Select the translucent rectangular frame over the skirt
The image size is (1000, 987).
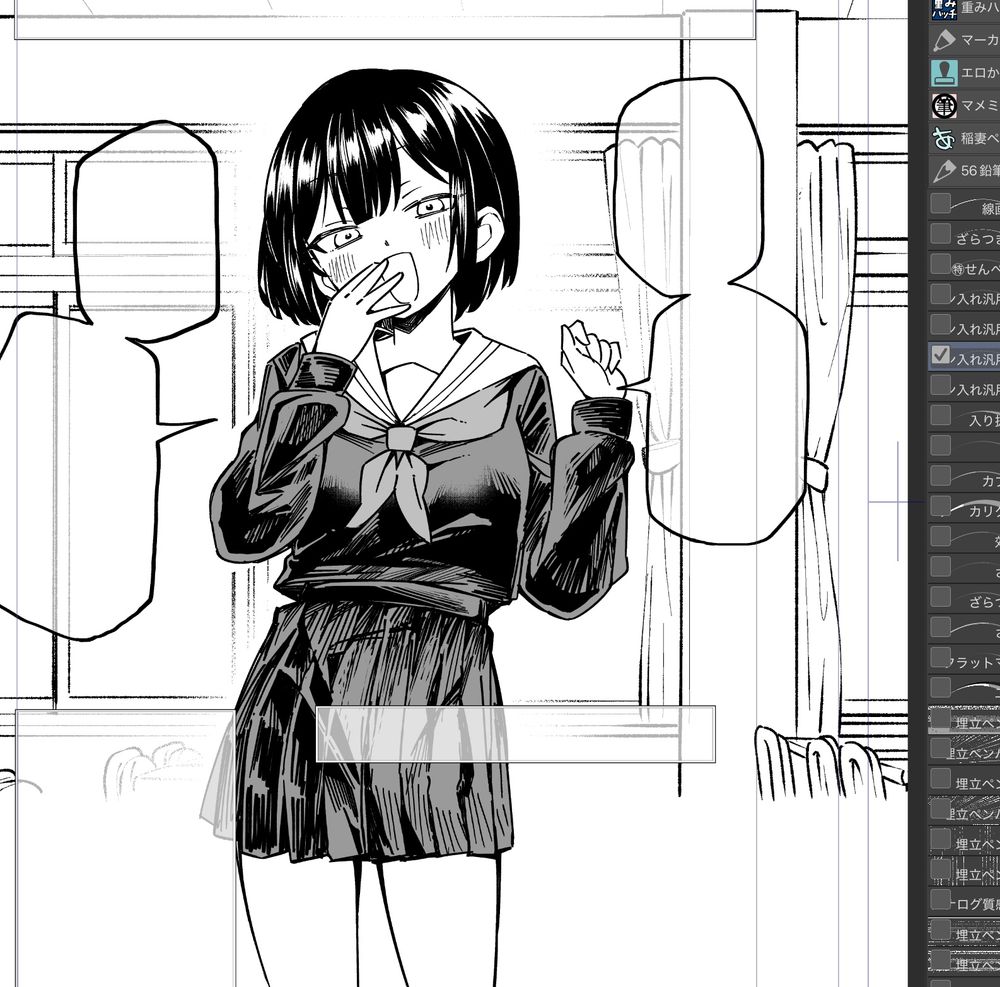point(515,734)
